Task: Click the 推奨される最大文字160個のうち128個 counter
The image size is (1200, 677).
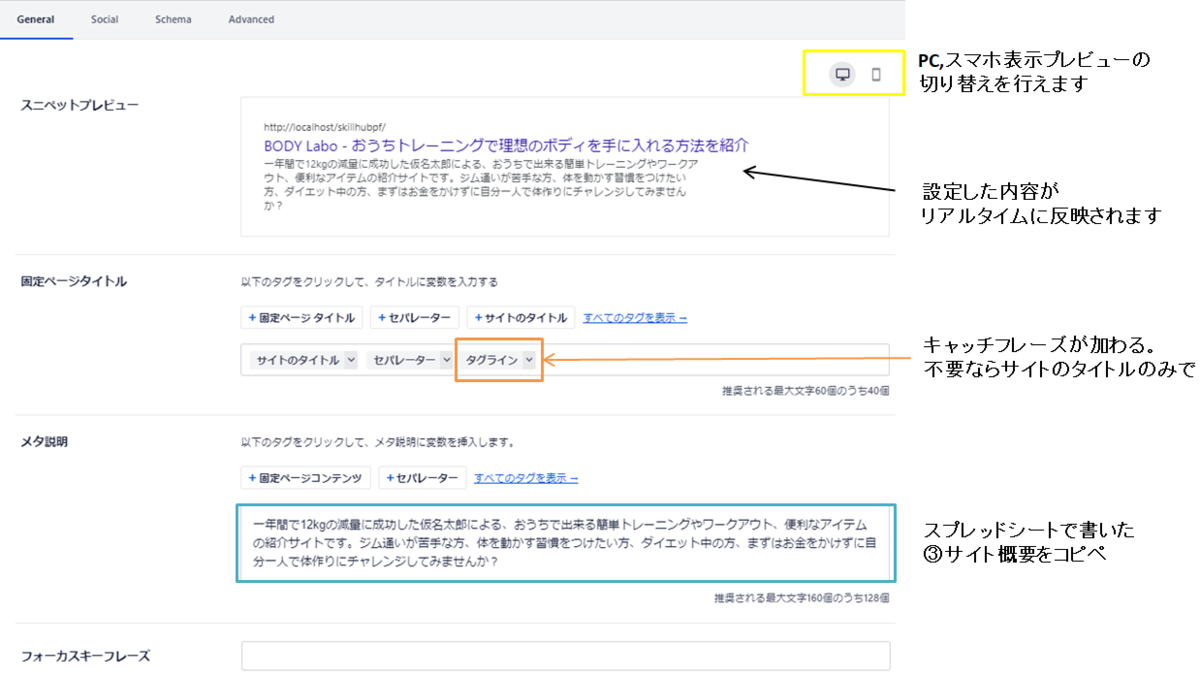Action: [802, 598]
